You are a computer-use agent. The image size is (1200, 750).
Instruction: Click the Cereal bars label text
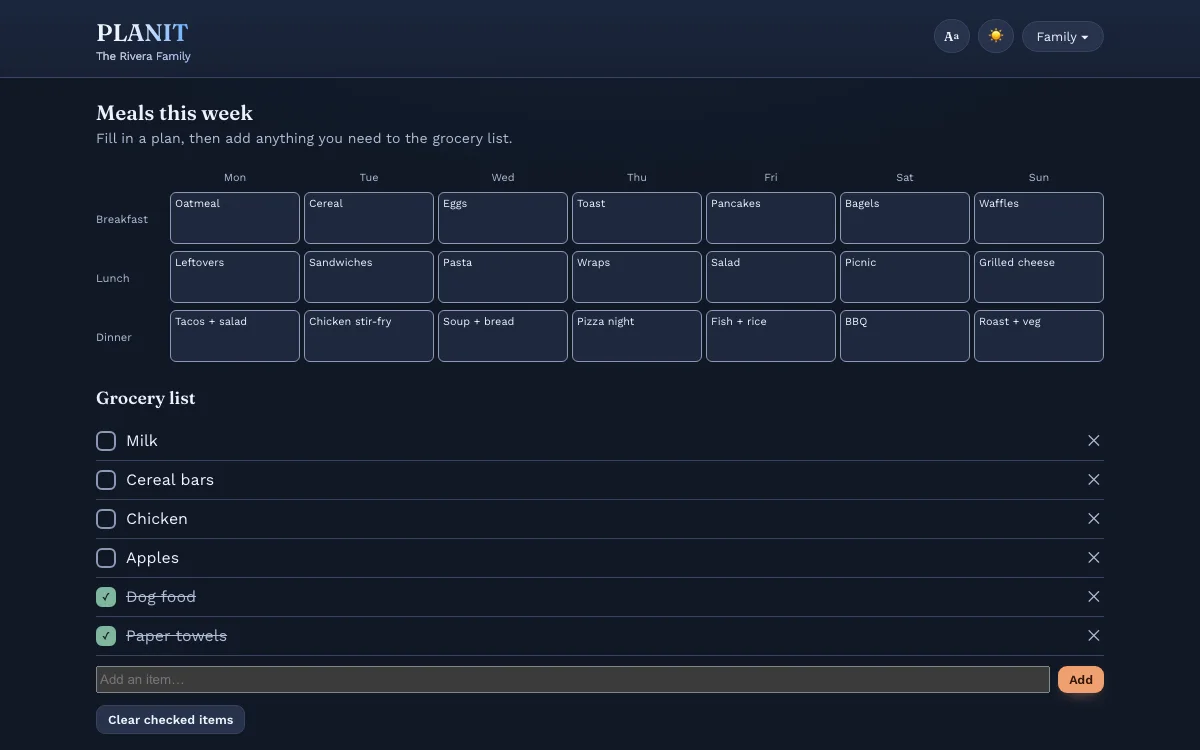click(x=170, y=480)
